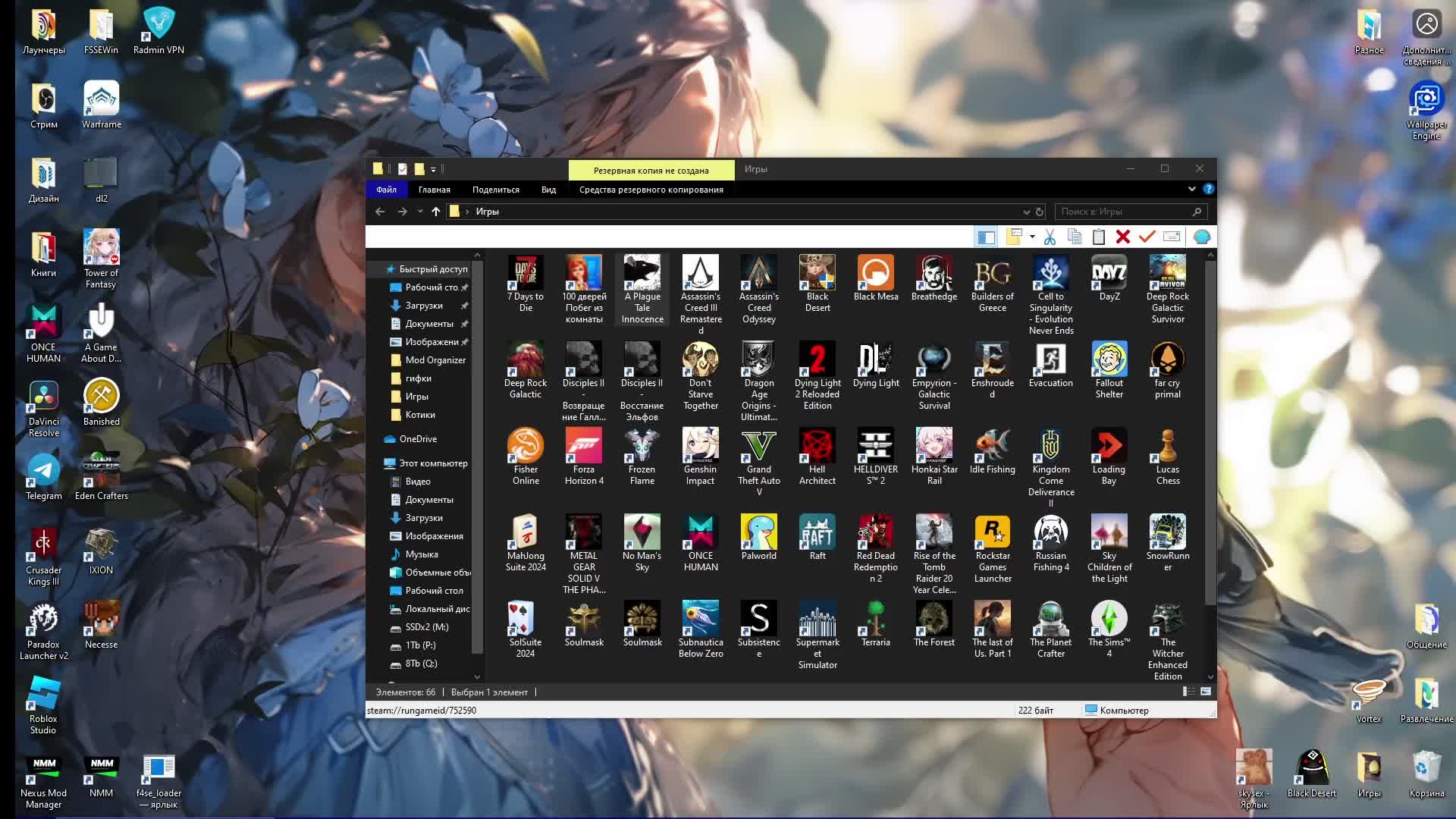
Task: Select Загрузки under Быстрый доступ
Action: click(x=424, y=306)
